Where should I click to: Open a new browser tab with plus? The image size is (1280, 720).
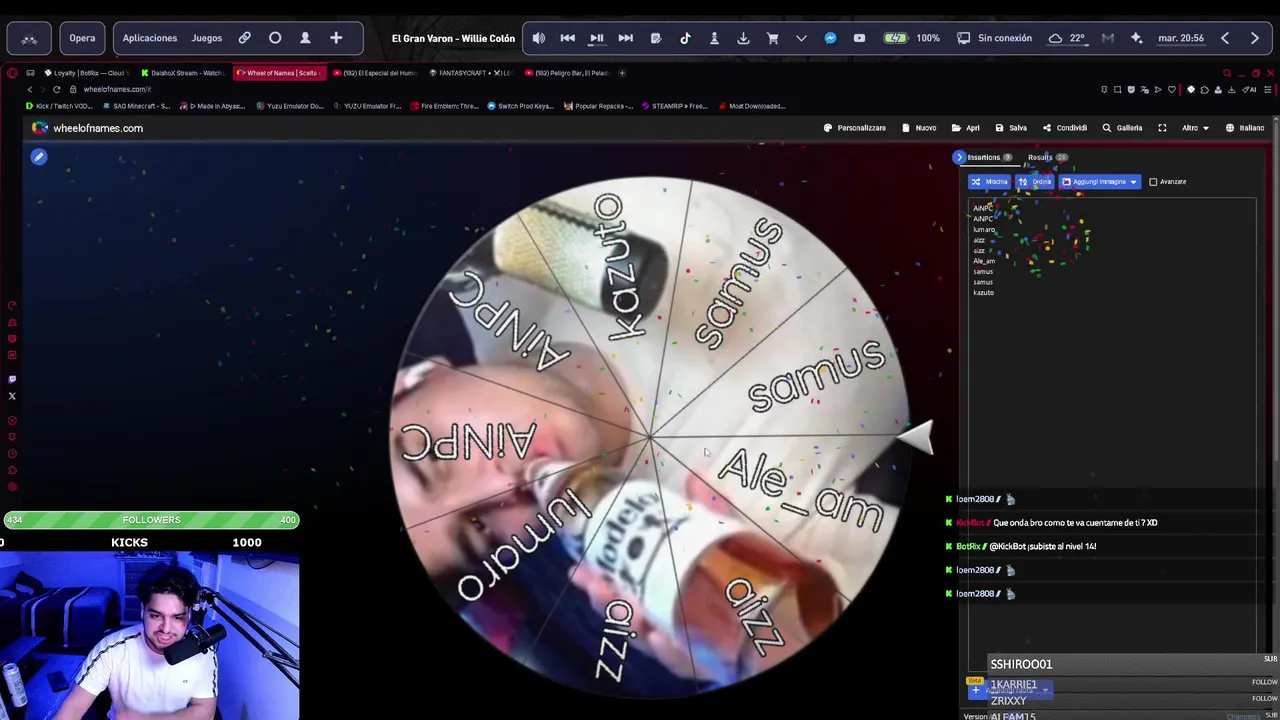tap(622, 73)
